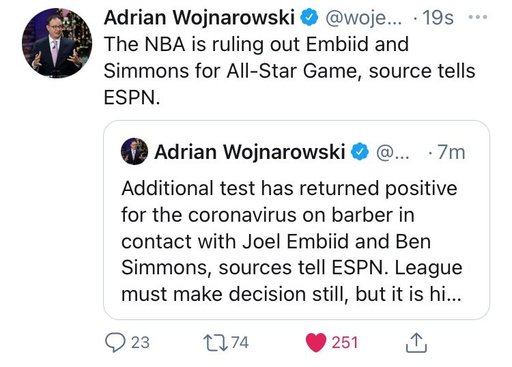Open Adrian Wojnarowski's large profile picture
Screen dimensions: 512x367
57,43
